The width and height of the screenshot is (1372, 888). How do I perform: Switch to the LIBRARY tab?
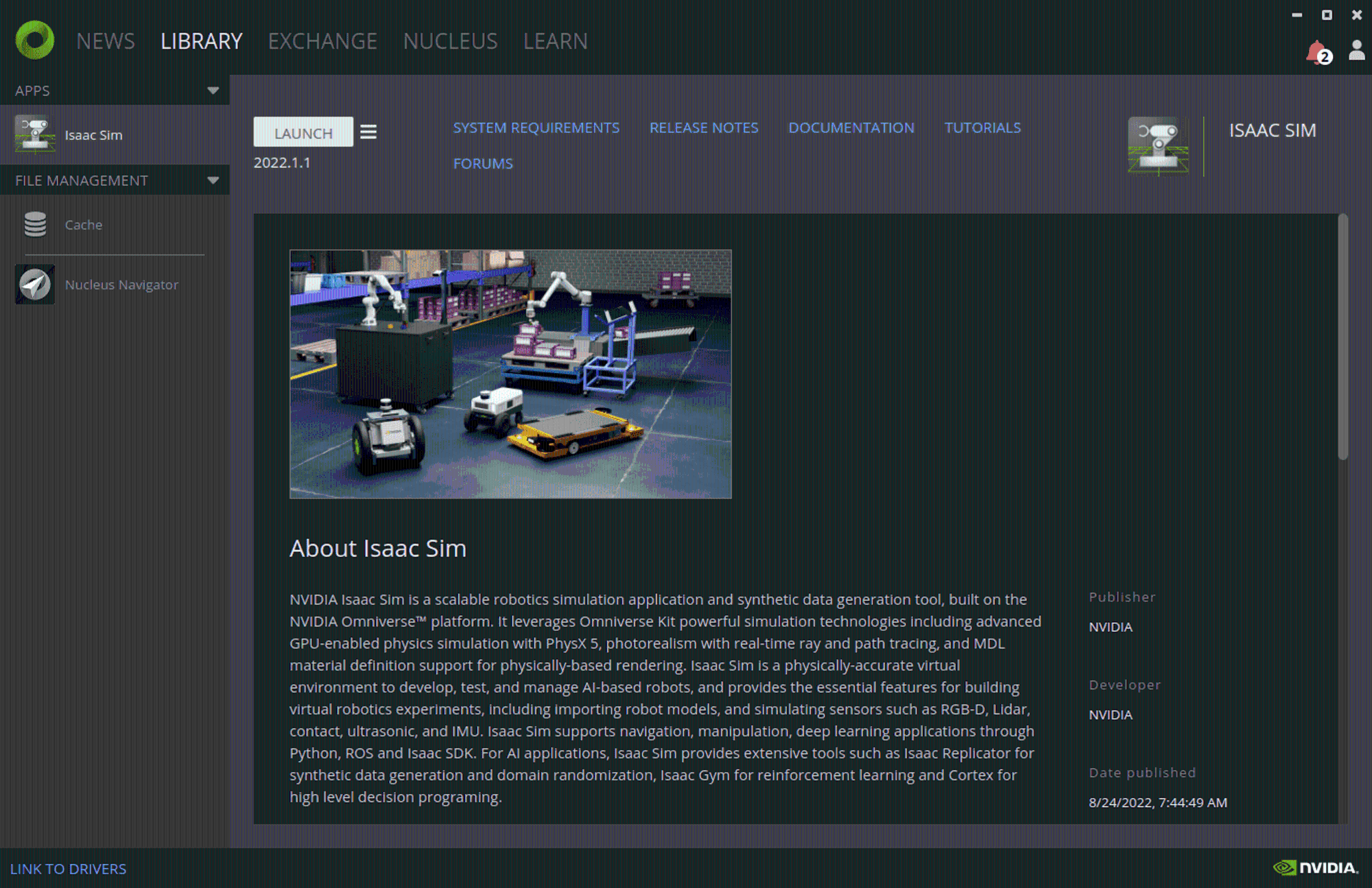201,41
